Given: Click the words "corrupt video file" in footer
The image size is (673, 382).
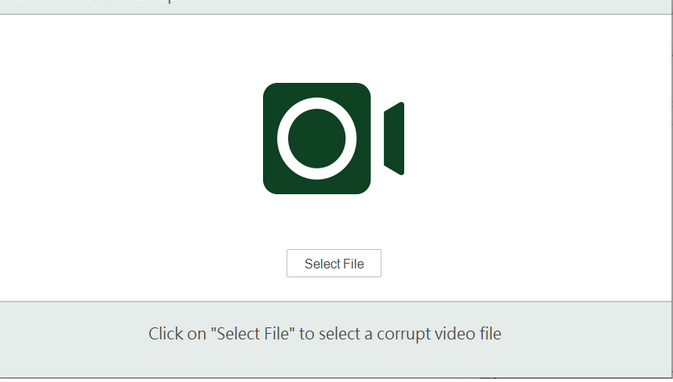Looking at the screenshot, I should 439,334.
